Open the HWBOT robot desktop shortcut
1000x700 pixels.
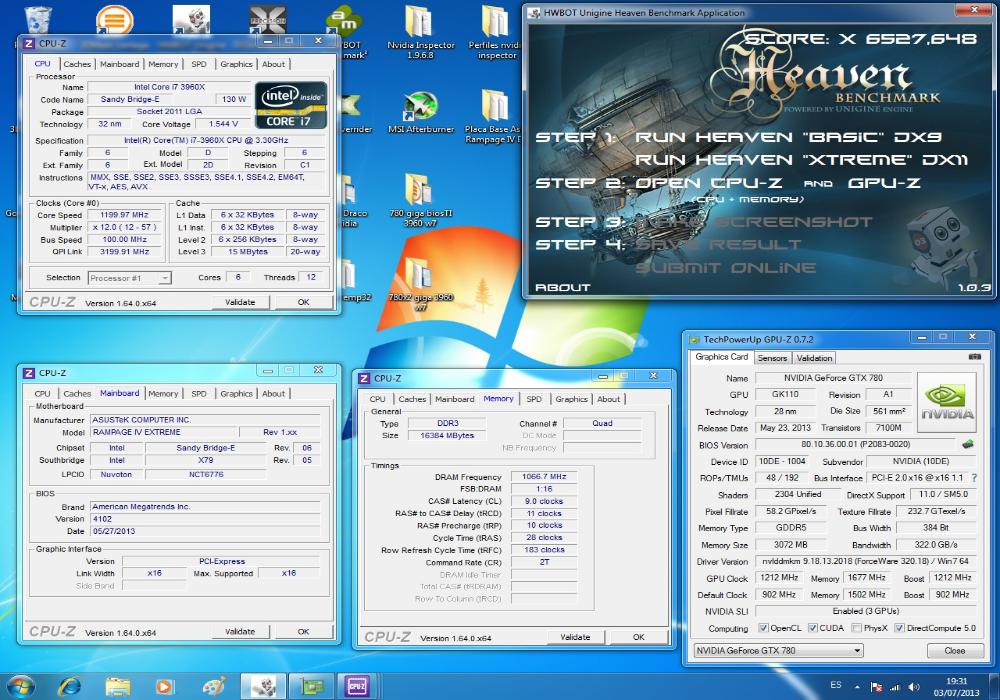(191, 19)
